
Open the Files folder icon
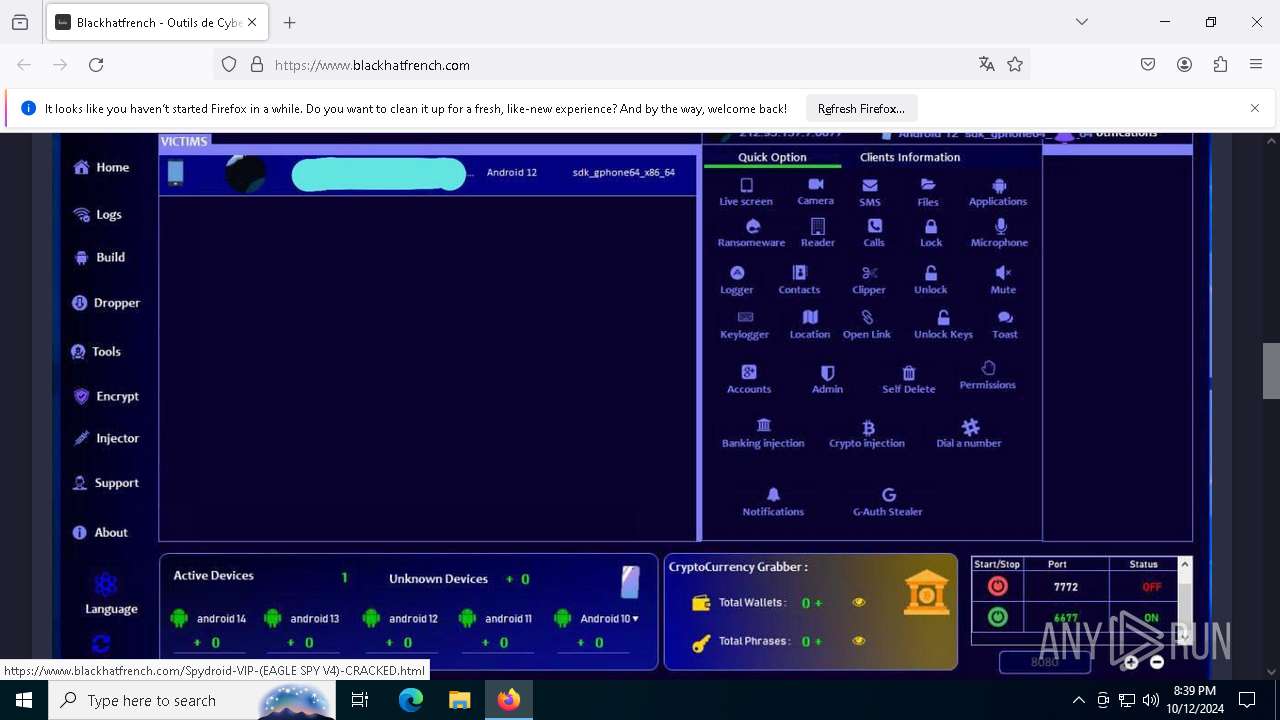(x=928, y=185)
